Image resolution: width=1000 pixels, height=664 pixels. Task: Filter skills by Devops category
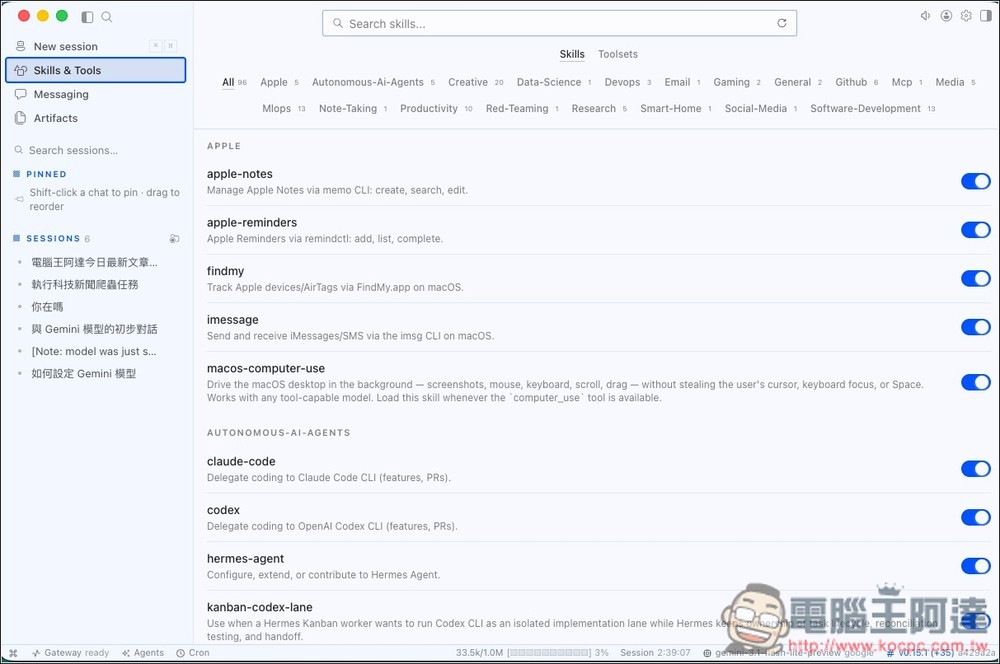pyautogui.click(x=628, y=82)
